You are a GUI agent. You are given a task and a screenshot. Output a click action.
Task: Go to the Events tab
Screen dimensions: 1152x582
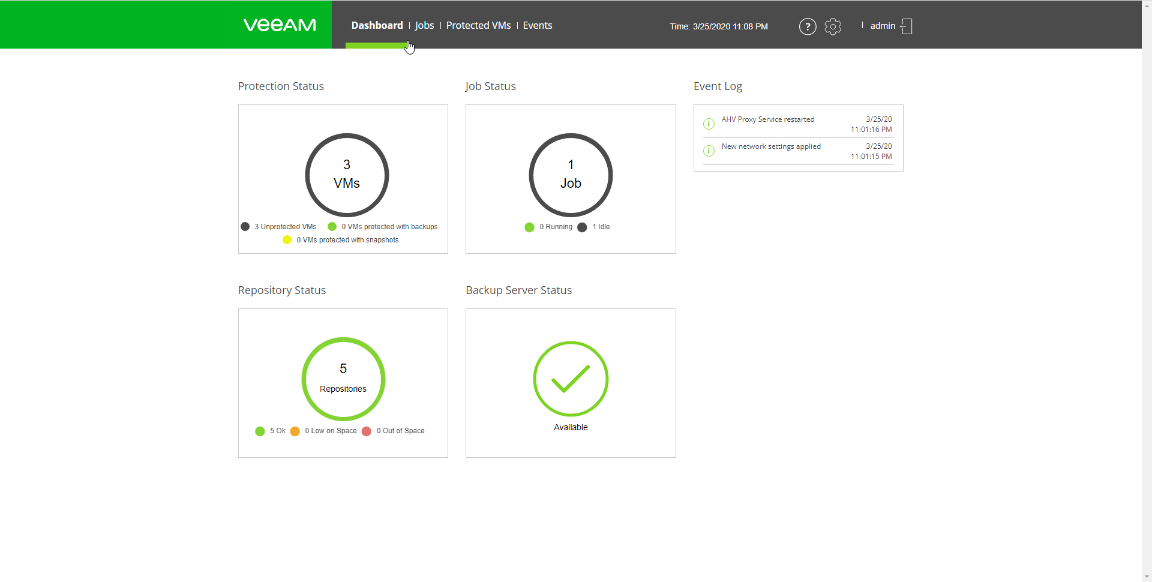coord(538,26)
